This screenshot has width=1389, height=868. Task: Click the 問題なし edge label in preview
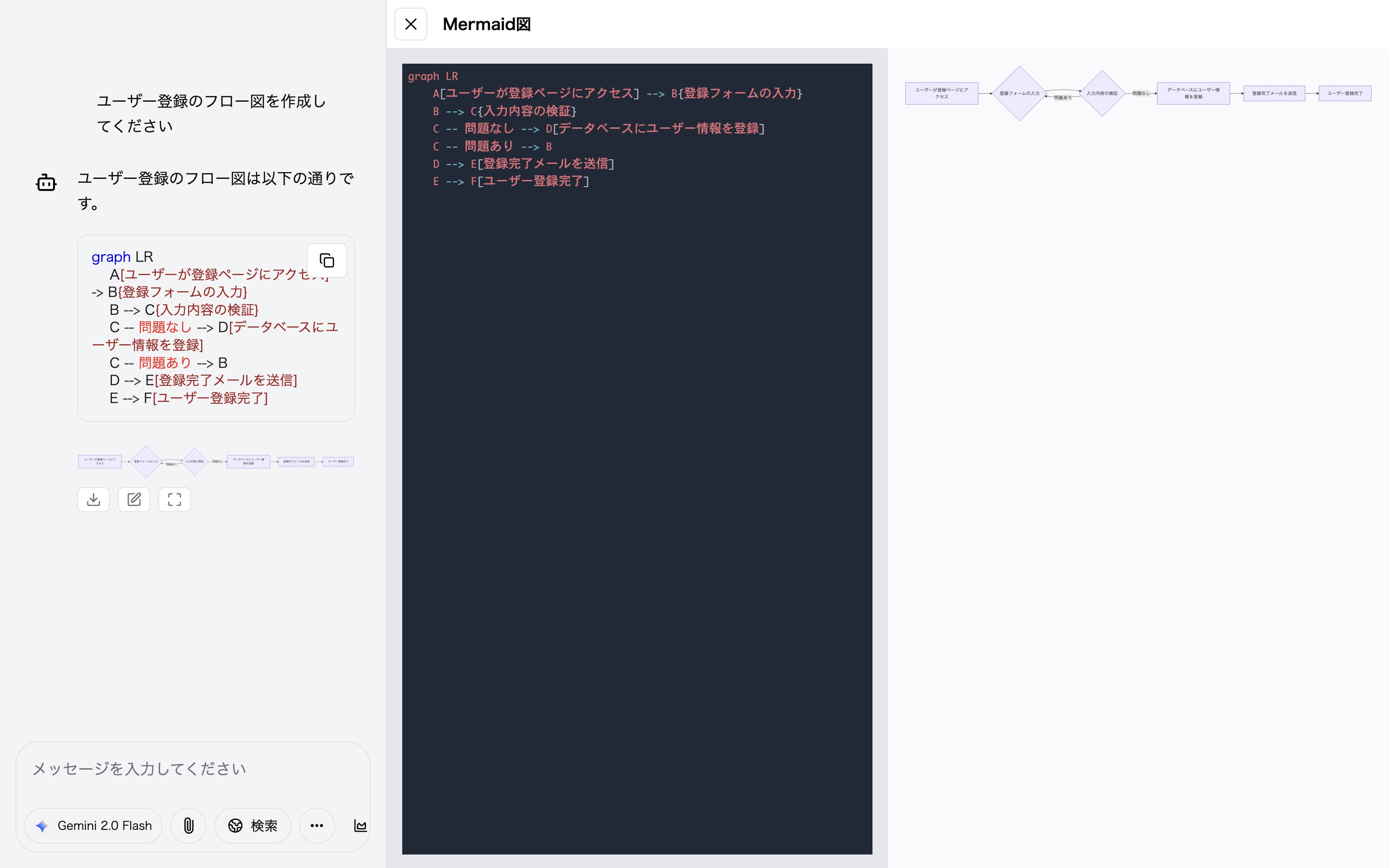1141,94
